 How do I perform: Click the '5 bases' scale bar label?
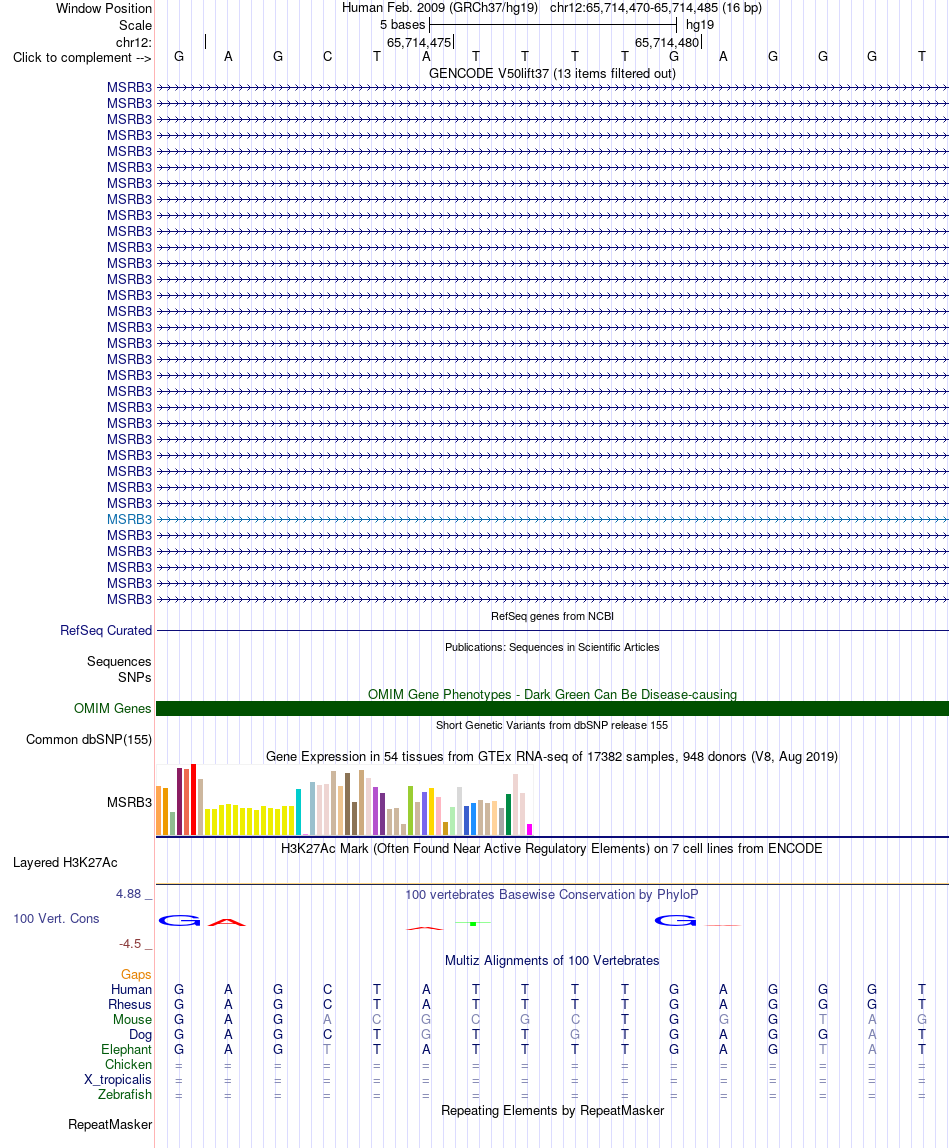pyautogui.click(x=402, y=24)
